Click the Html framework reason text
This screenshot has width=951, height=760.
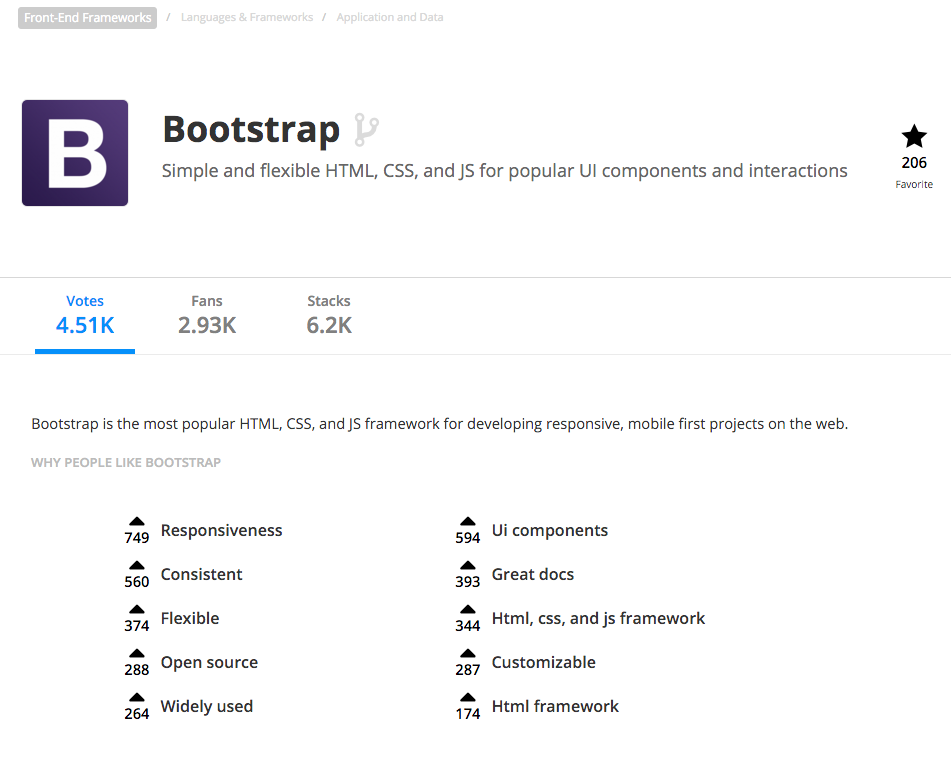[x=555, y=706]
